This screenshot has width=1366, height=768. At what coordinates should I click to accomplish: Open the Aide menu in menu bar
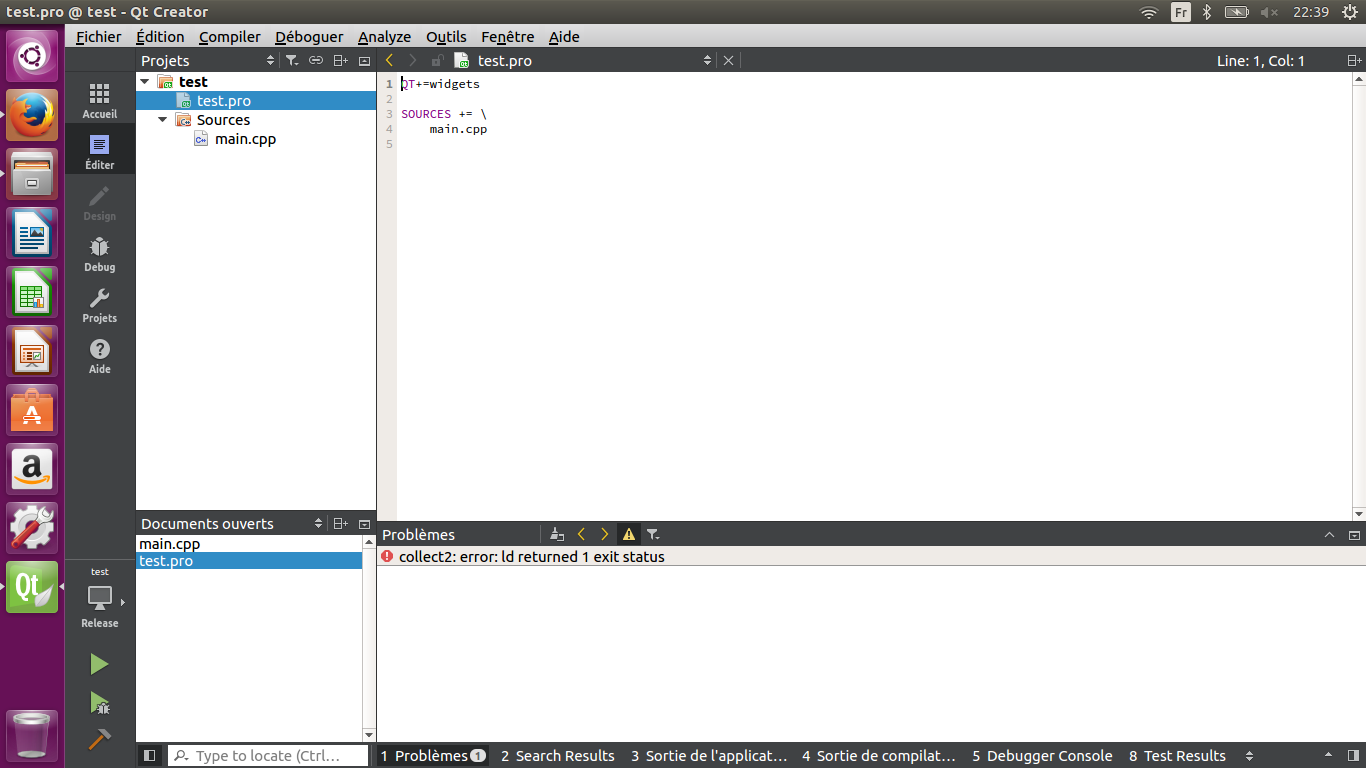pos(564,37)
